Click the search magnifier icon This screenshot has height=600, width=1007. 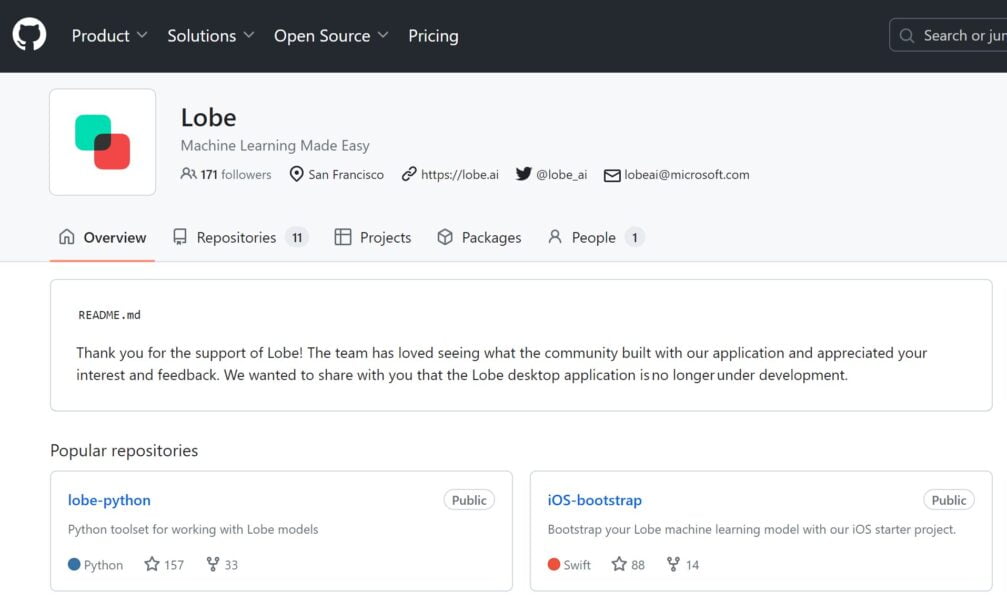(907, 36)
